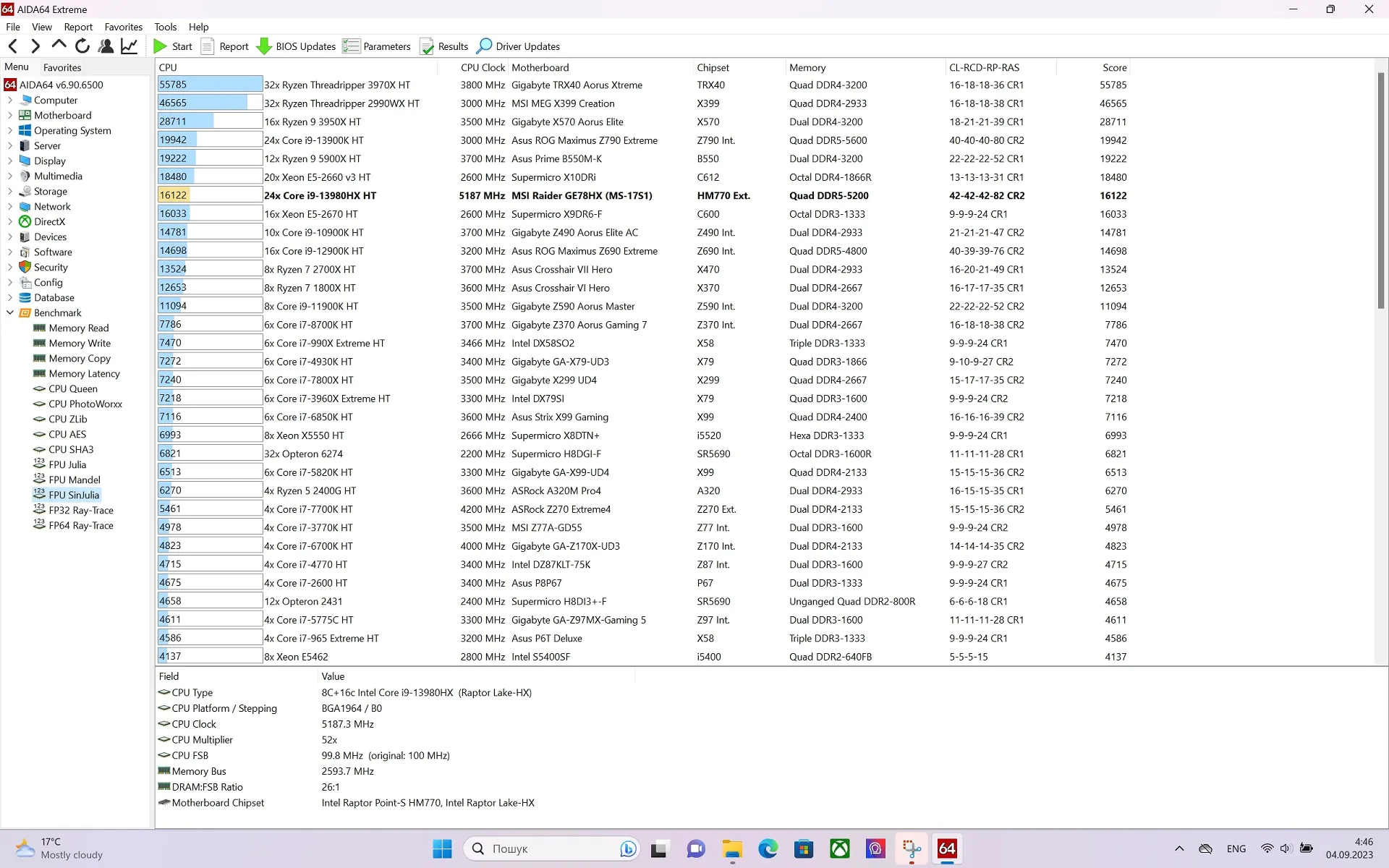This screenshot has width=1389, height=868.
Task: Click the up-level arrow toolbar icon
Action: click(x=59, y=46)
